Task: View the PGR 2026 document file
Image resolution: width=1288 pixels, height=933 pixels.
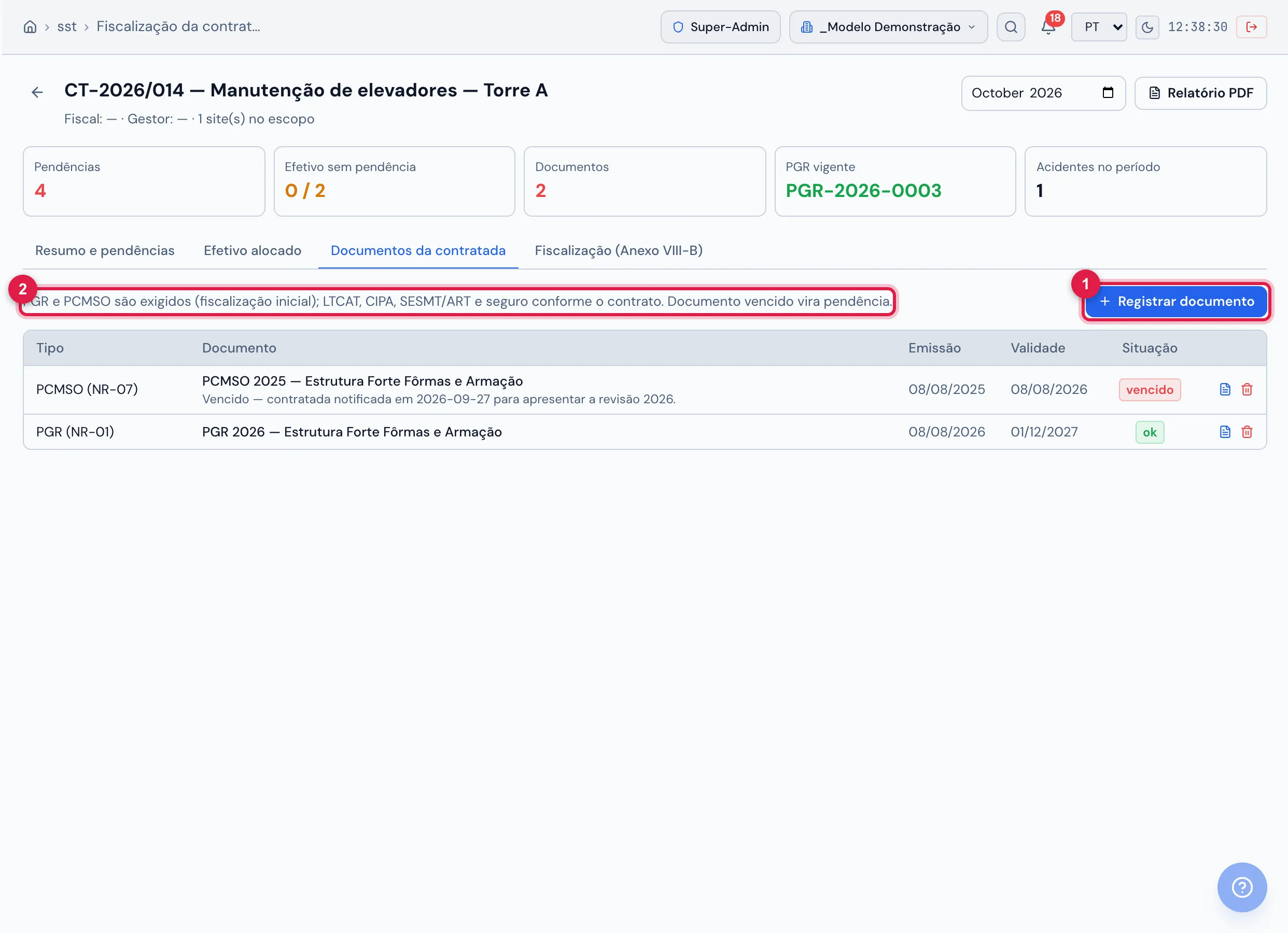Action: [1225, 432]
